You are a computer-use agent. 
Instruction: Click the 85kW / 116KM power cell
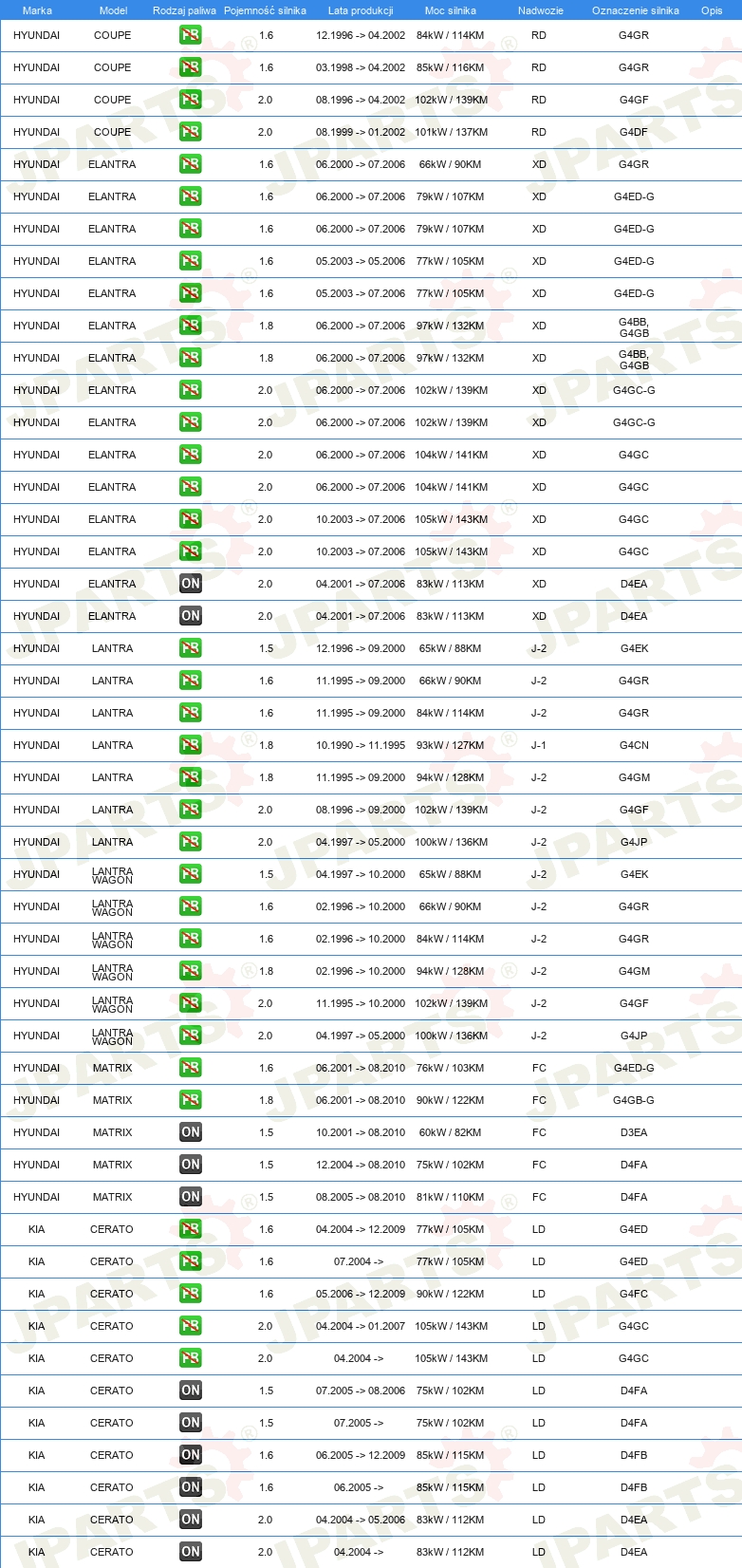pyautogui.click(x=451, y=67)
